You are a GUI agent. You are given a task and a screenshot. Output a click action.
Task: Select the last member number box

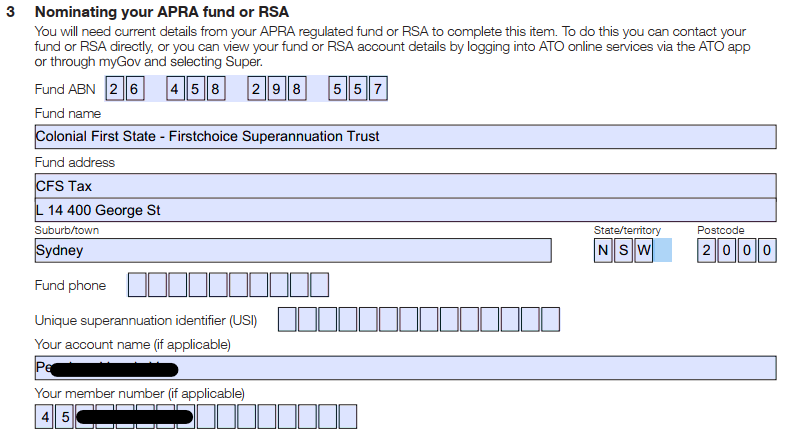347,416
